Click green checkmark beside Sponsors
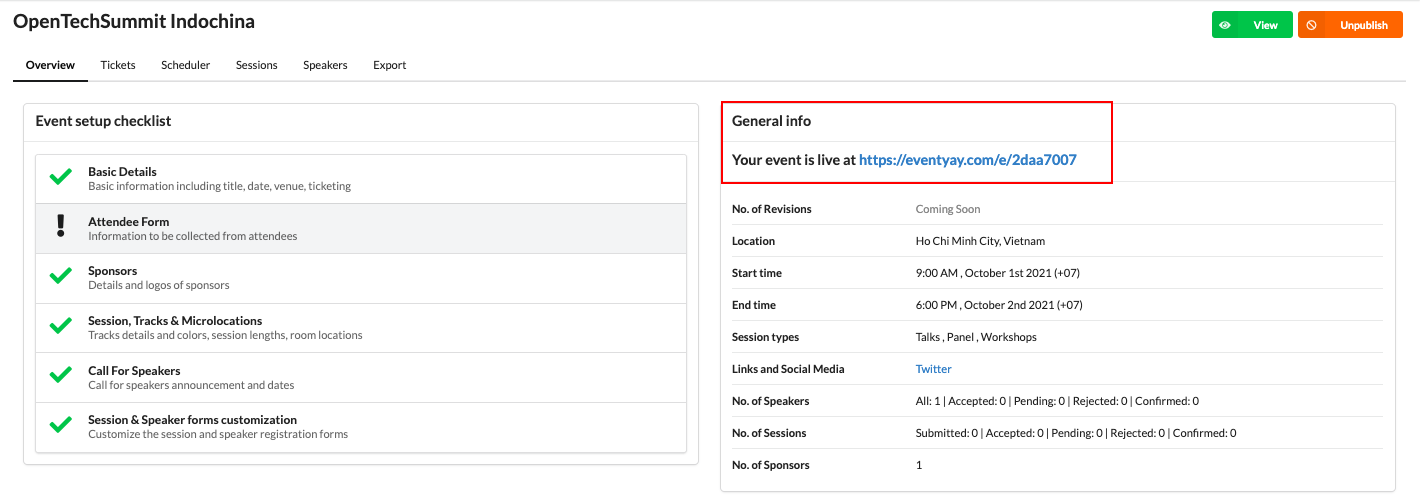Viewport: 1420px width, 497px height. click(x=61, y=276)
